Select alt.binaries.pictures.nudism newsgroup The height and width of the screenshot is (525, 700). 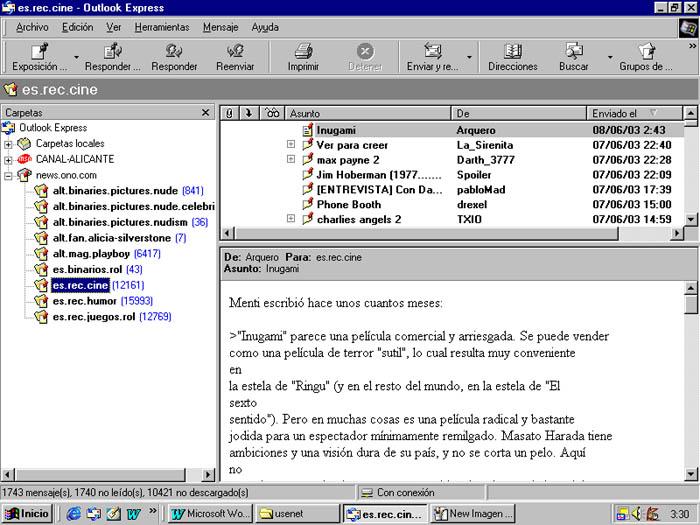(121, 222)
